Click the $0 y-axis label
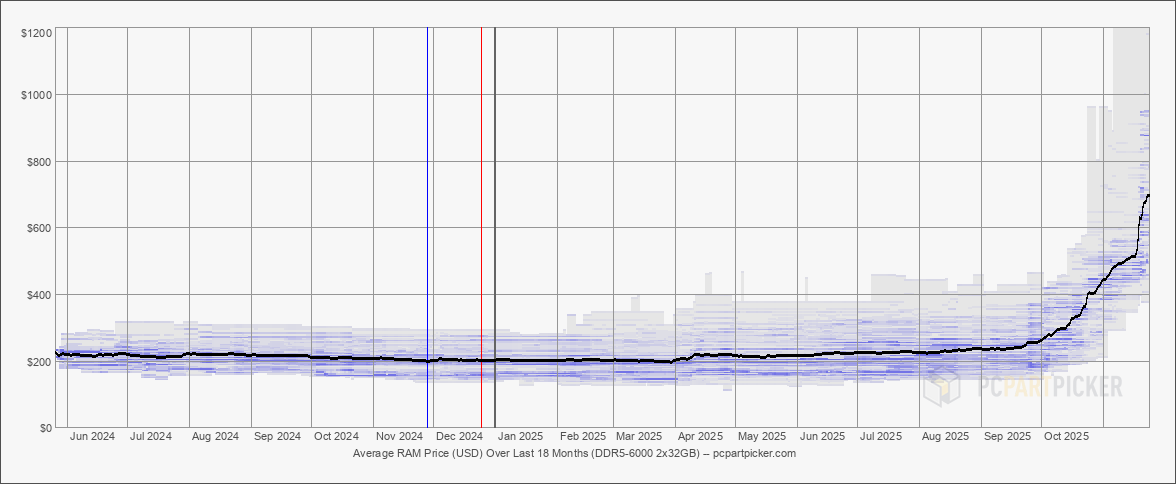 click(44, 428)
